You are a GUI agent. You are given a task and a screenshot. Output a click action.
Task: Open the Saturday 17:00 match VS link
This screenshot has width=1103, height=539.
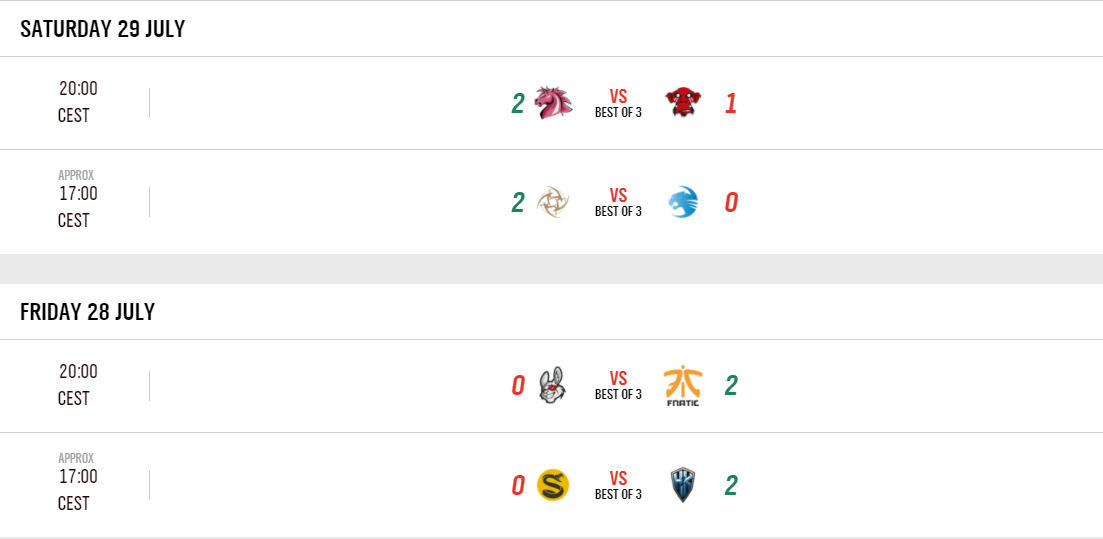(x=618, y=196)
